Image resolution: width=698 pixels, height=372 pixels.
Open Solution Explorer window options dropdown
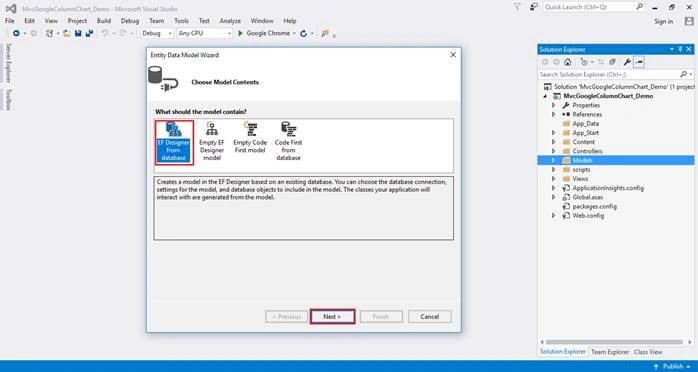[672, 49]
